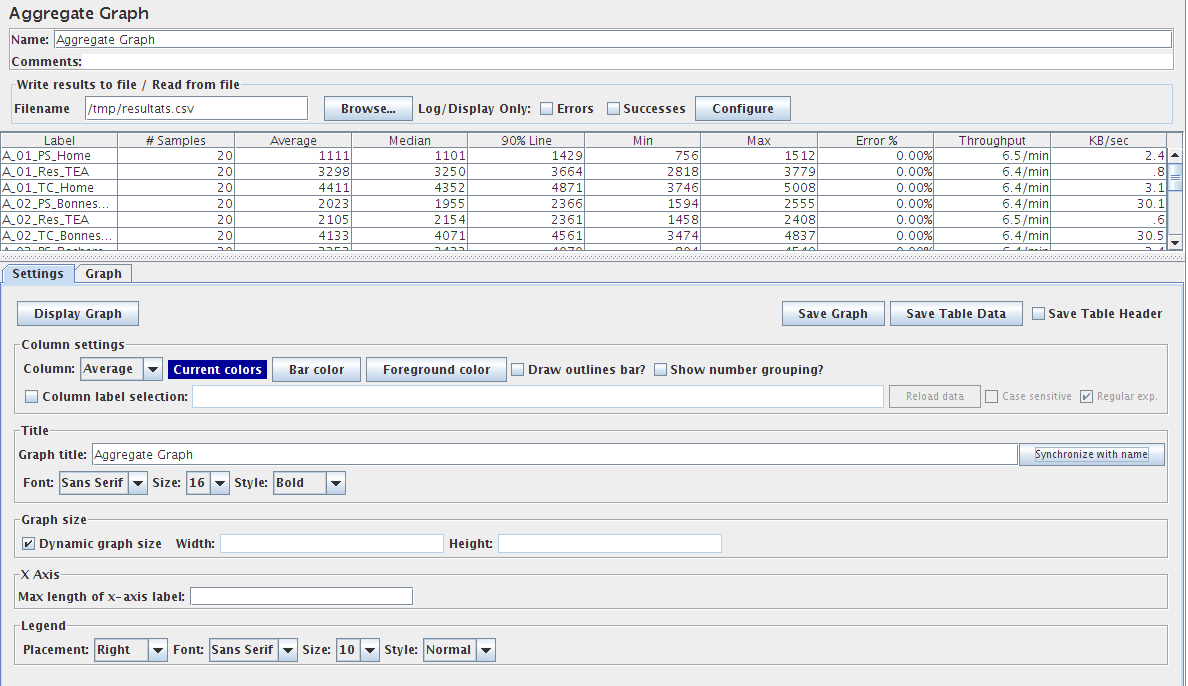This screenshot has height=686, width=1188.
Task: Open the Bar color picker
Action: [x=316, y=369]
